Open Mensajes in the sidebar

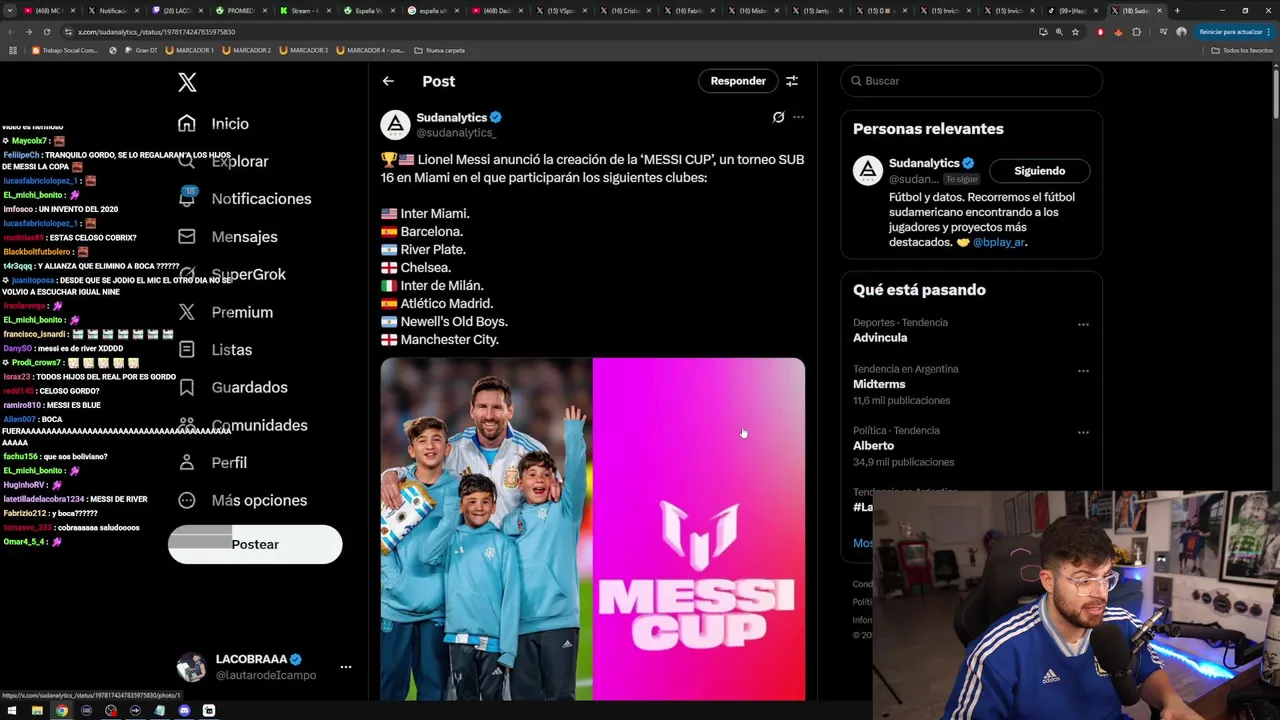(228, 236)
